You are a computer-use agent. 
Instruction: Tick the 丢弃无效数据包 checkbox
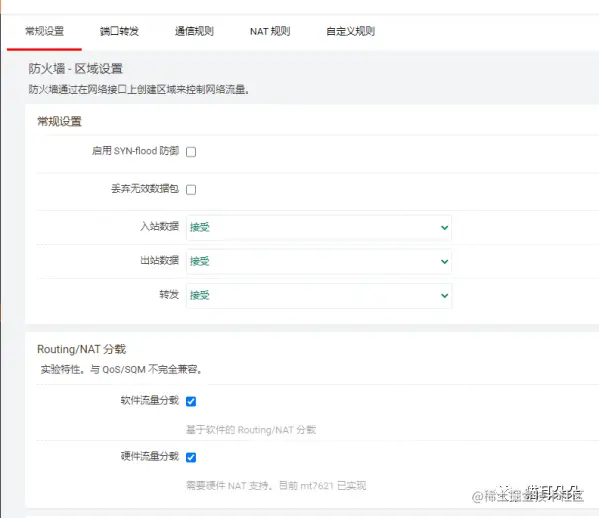191,189
